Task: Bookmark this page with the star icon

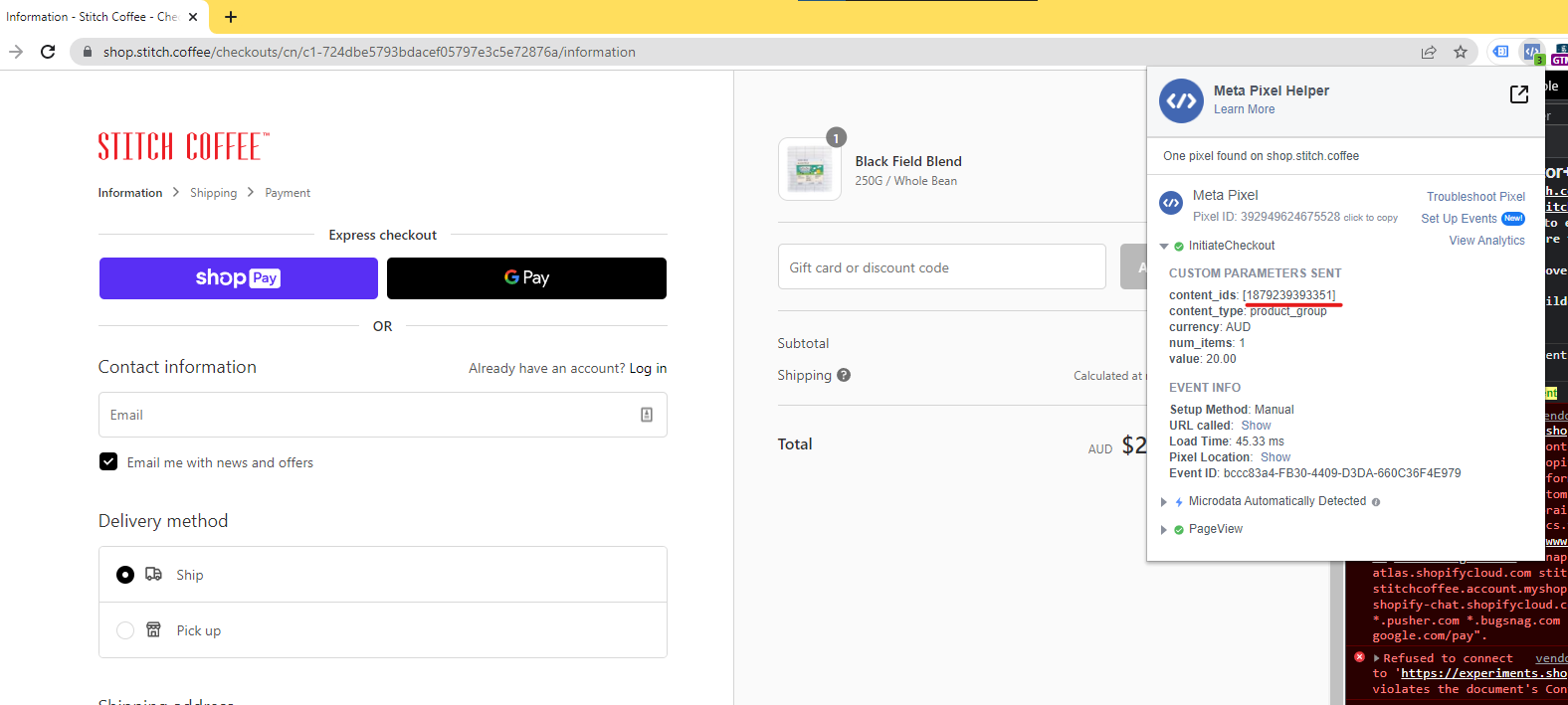Action: tap(1461, 52)
